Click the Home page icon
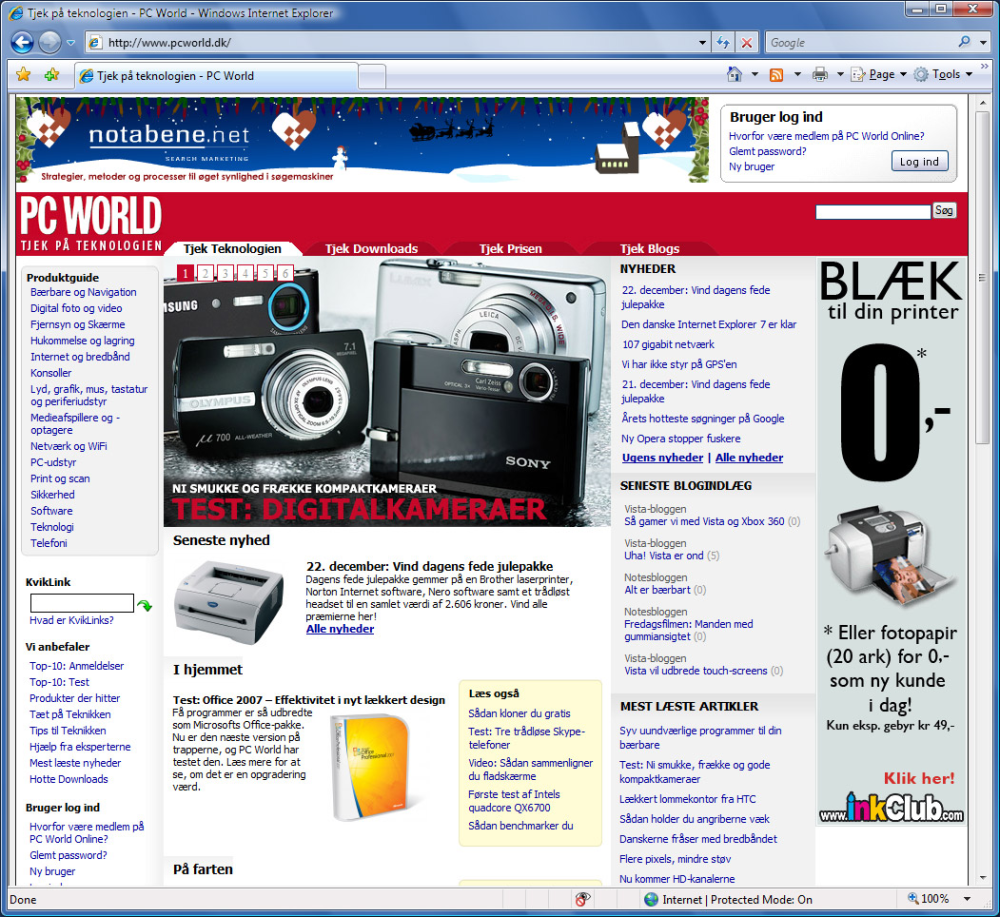 (734, 75)
